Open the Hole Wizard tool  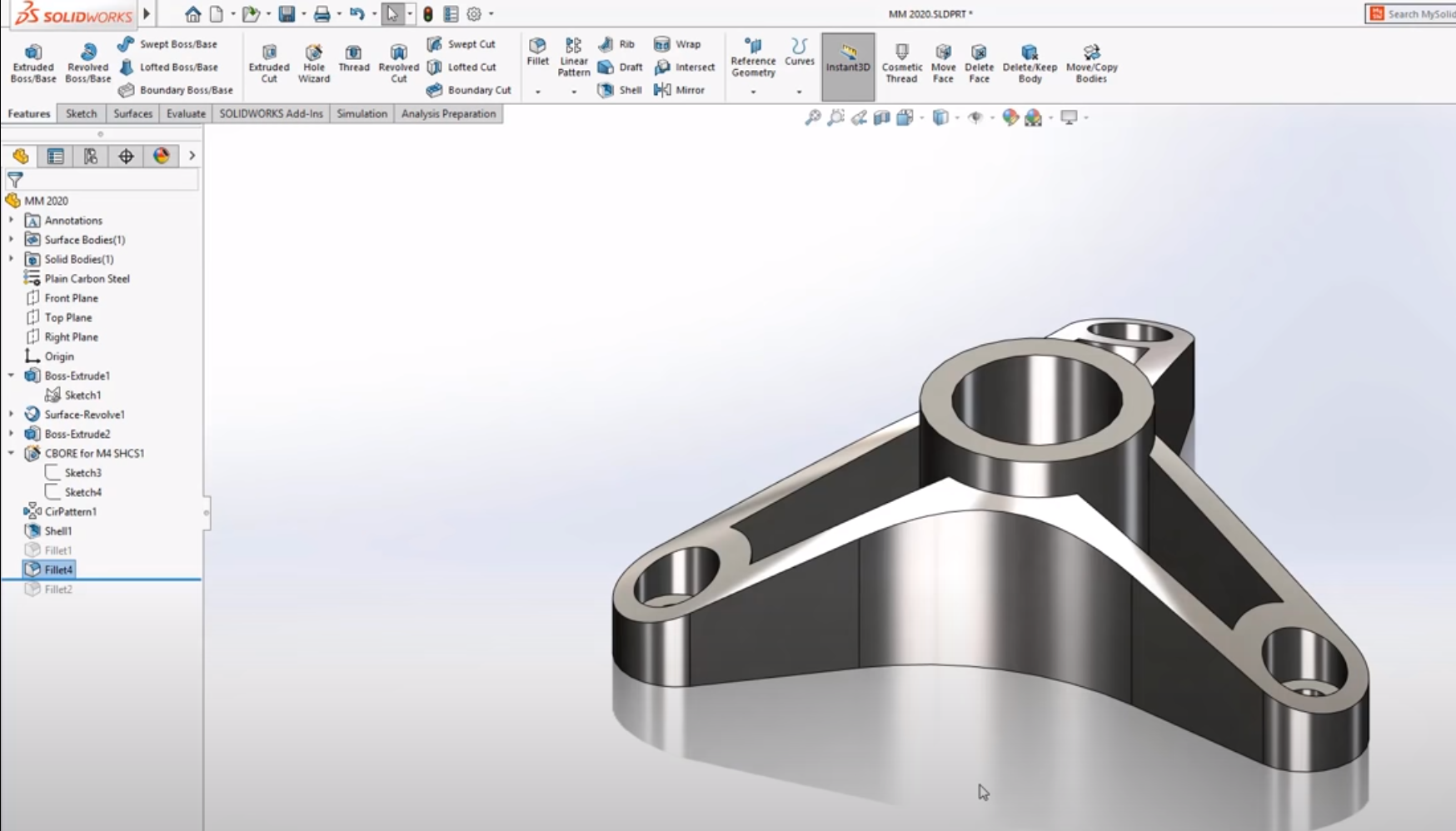coord(313,62)
